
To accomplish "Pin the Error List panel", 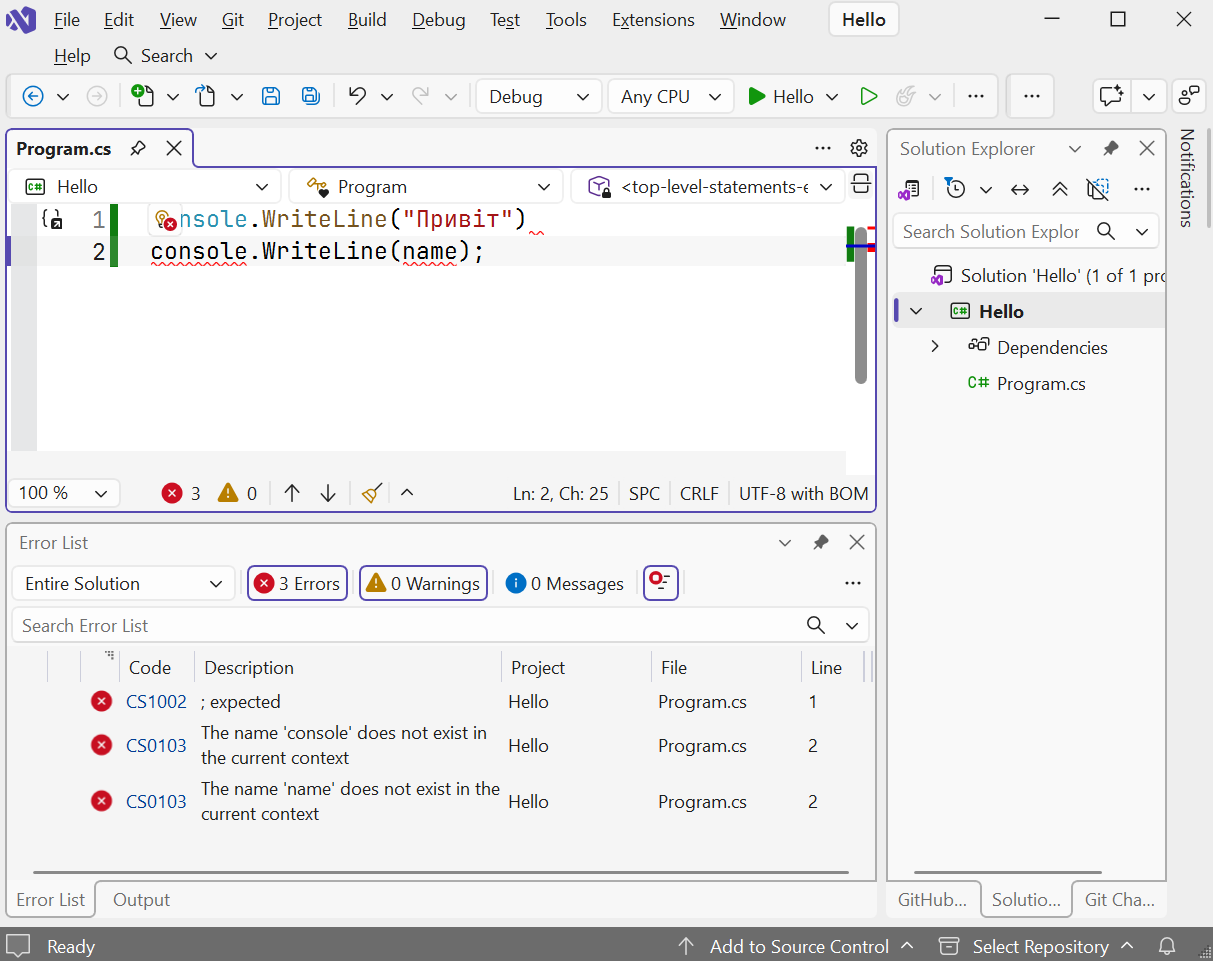I will click(x=821, y=542).
